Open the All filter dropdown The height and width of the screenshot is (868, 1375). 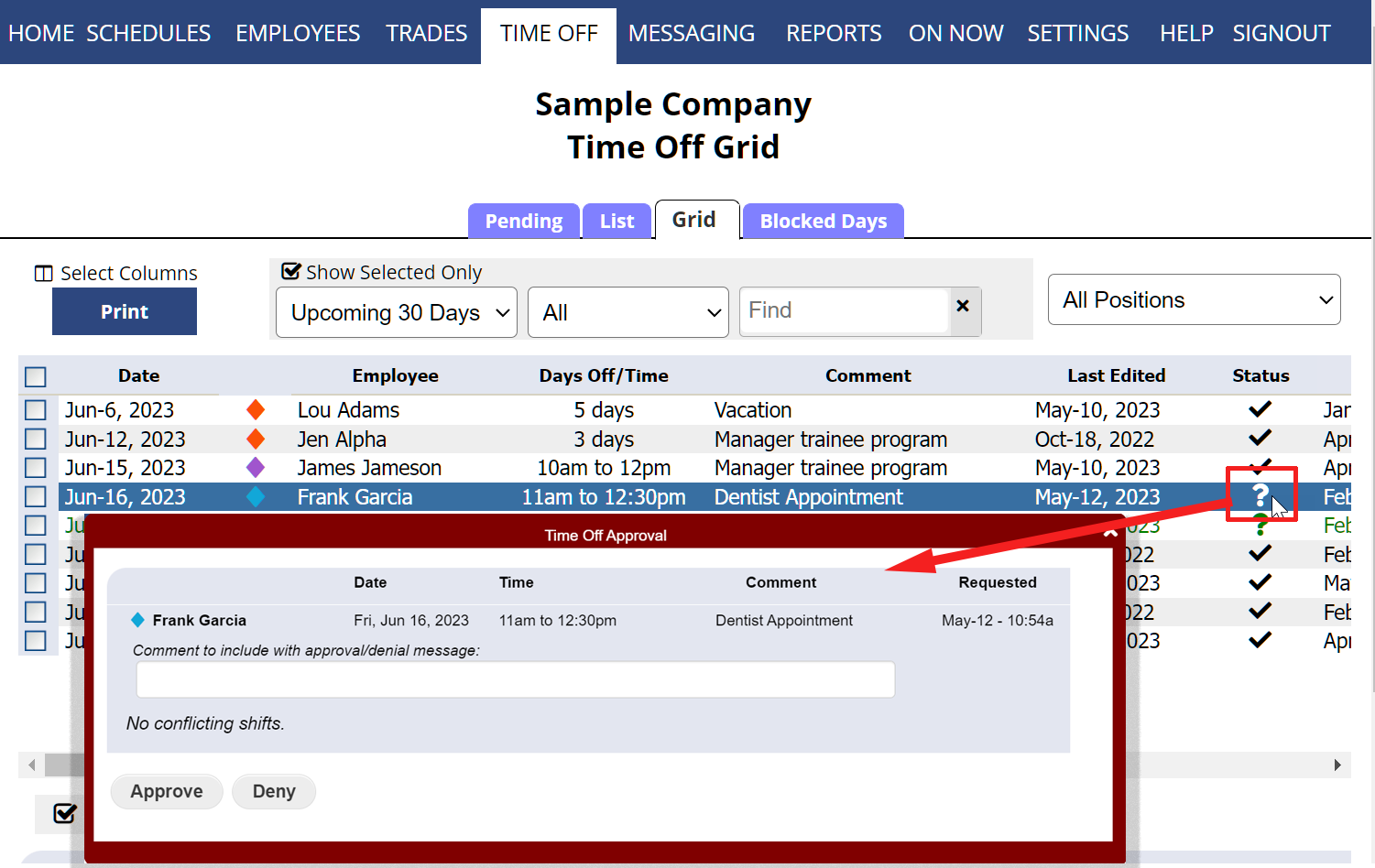pos(628,312)
